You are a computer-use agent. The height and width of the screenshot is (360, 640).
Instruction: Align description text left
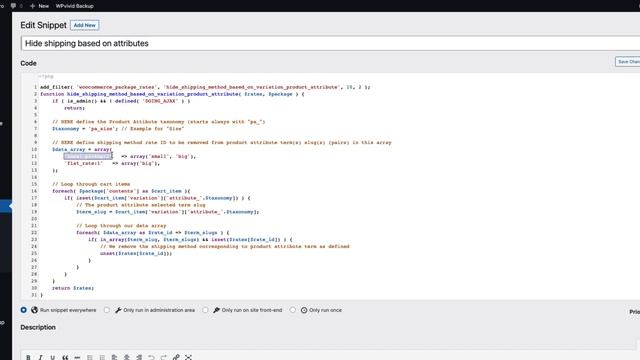(x=114, y=357)
